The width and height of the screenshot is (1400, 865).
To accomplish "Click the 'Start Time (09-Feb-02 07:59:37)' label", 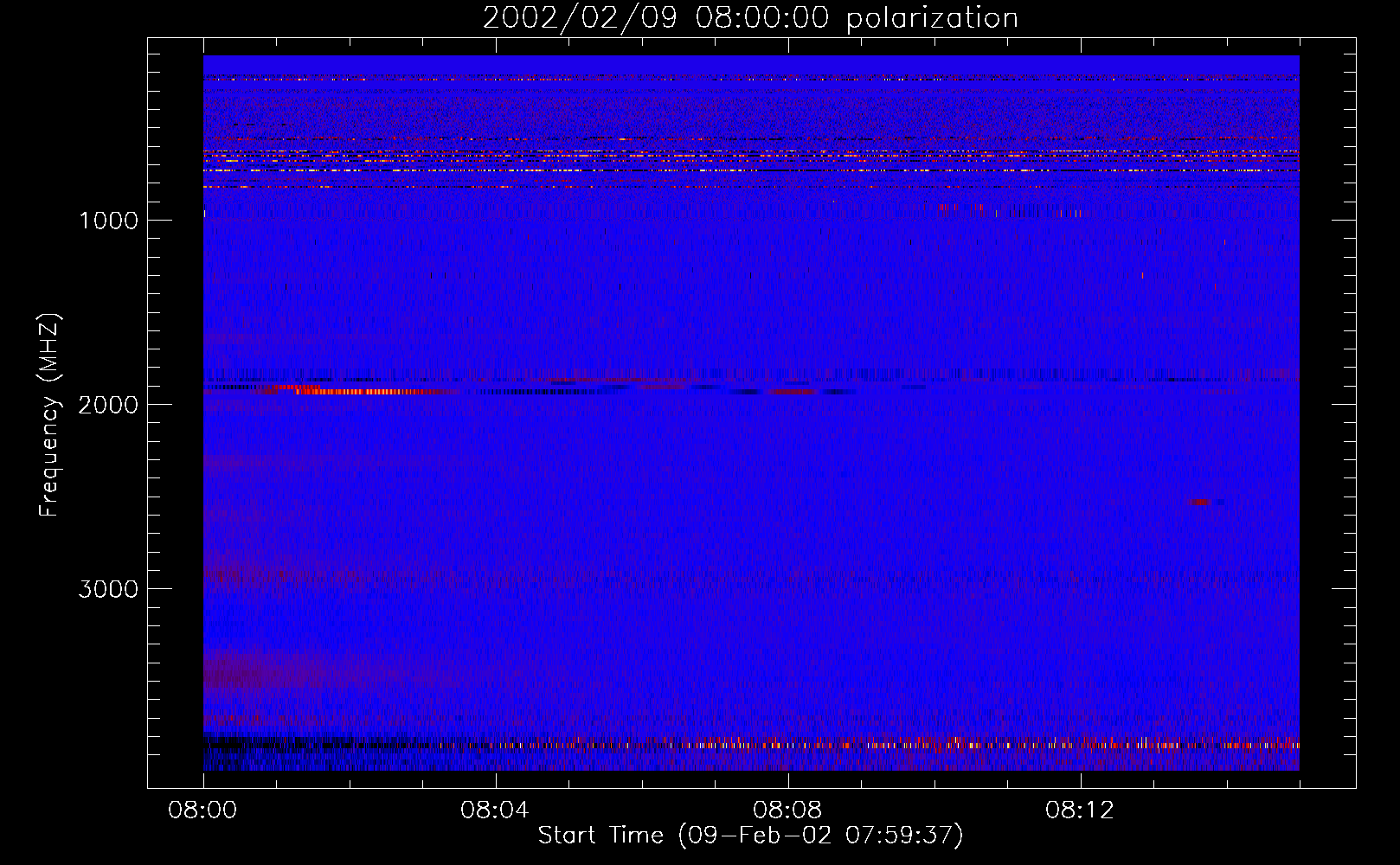I will 750,836.
